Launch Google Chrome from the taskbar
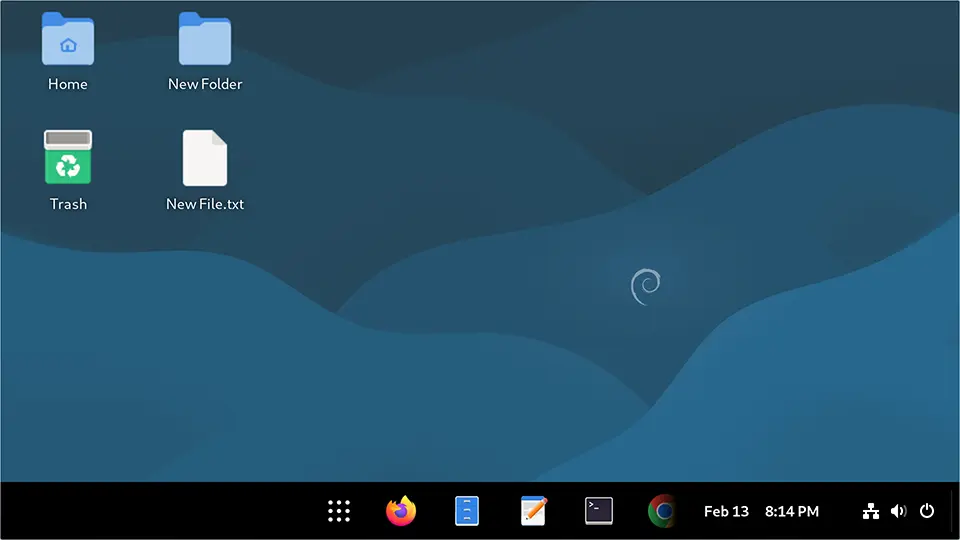Image resolution: width=960 pixels, height=540 pixels. [662, 511]
